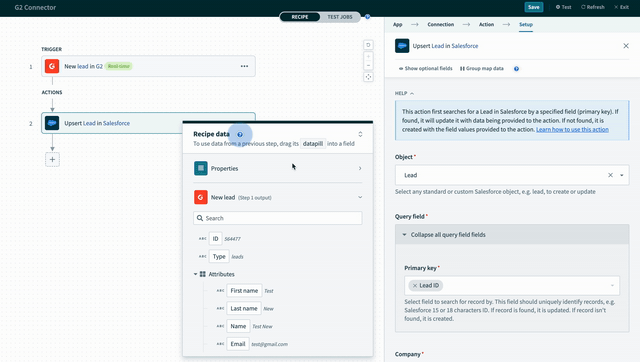Screen dimensions: 640x362
Task: Collapse the New lead Step 1 output section
Action: [x=360, y=197]
